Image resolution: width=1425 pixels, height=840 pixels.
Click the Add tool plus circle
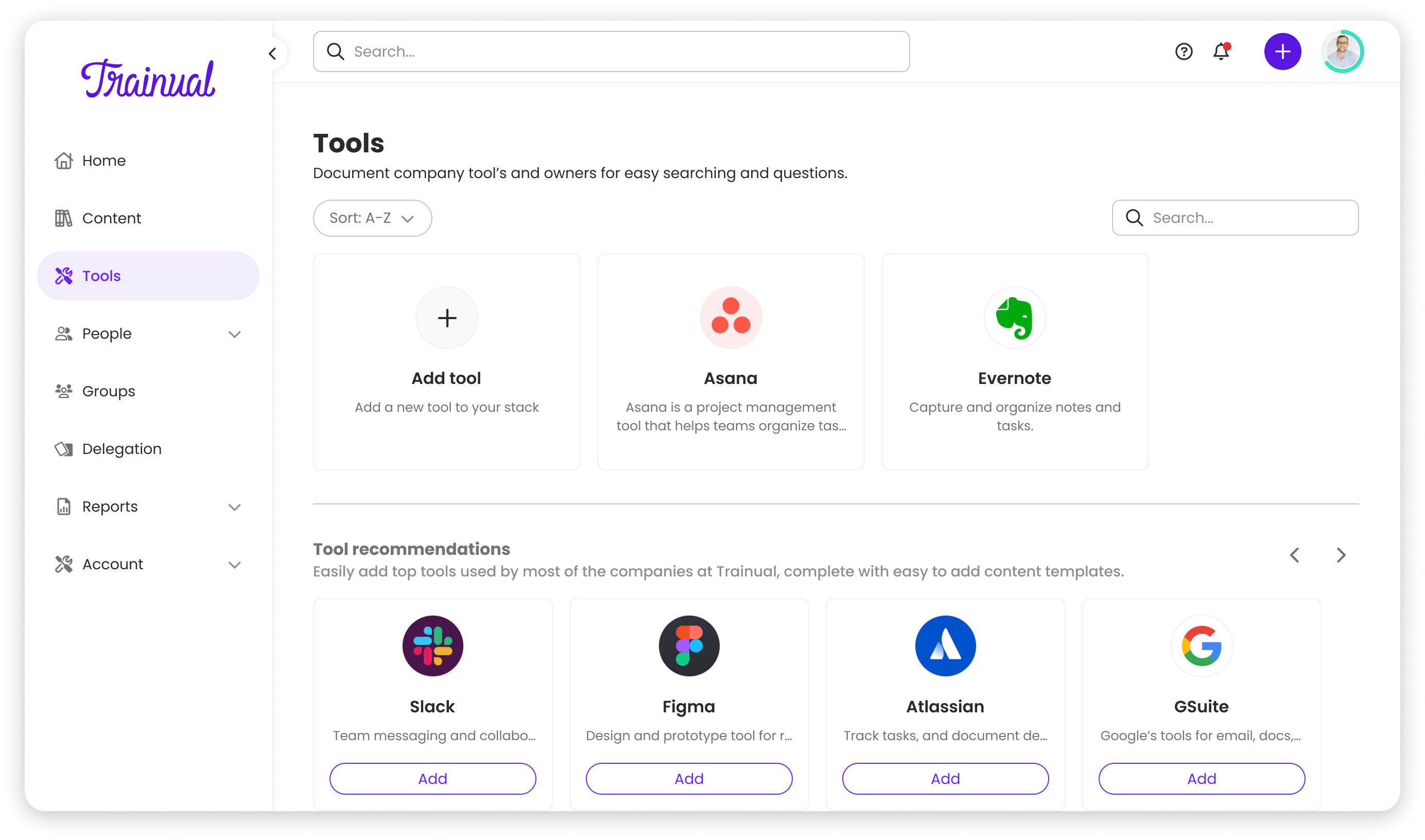click(447, 318)
